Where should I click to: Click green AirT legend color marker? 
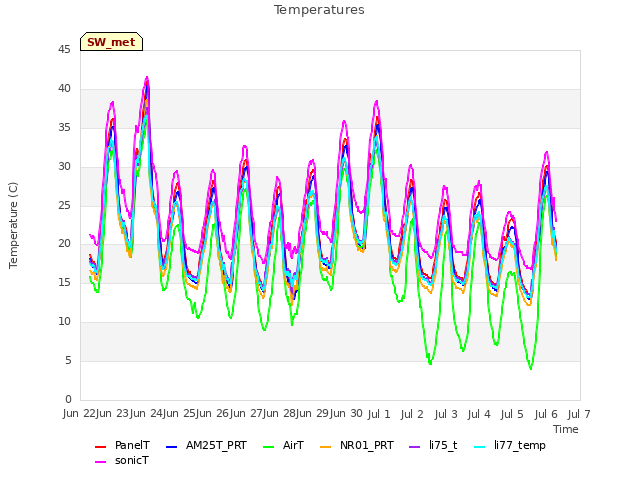(x=269, y=447)
